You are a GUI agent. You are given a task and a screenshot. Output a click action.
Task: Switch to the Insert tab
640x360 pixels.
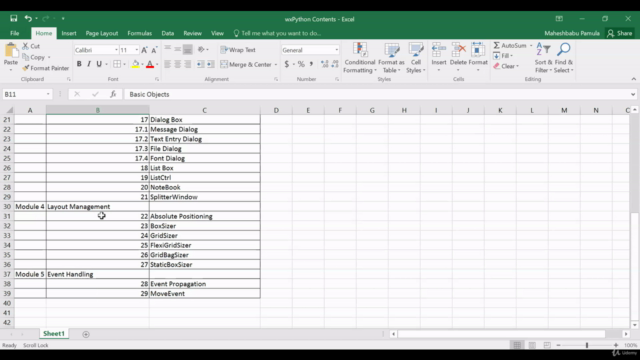[69, 33]
